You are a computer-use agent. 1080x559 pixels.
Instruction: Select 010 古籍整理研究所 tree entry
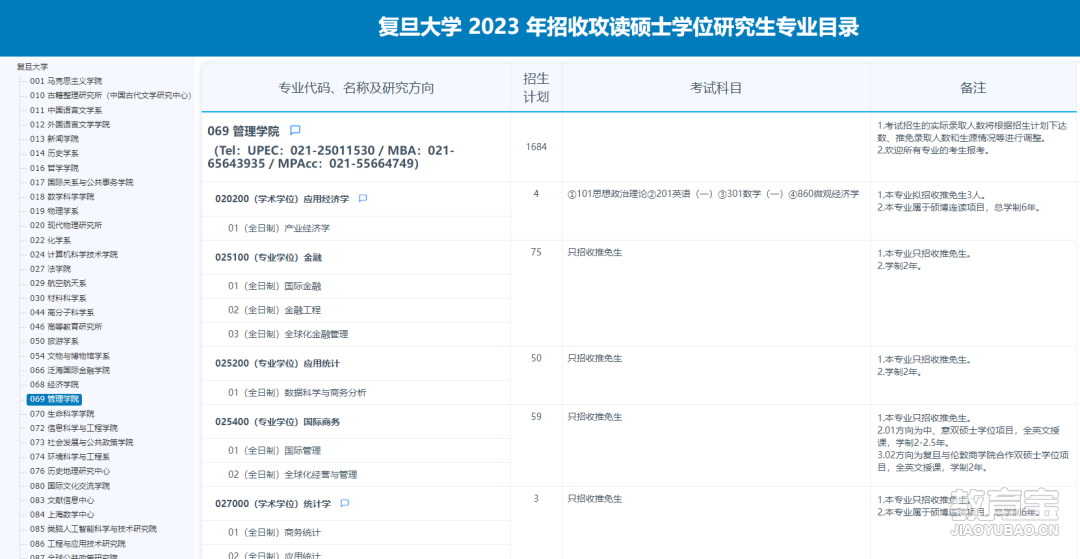[110, 96]
